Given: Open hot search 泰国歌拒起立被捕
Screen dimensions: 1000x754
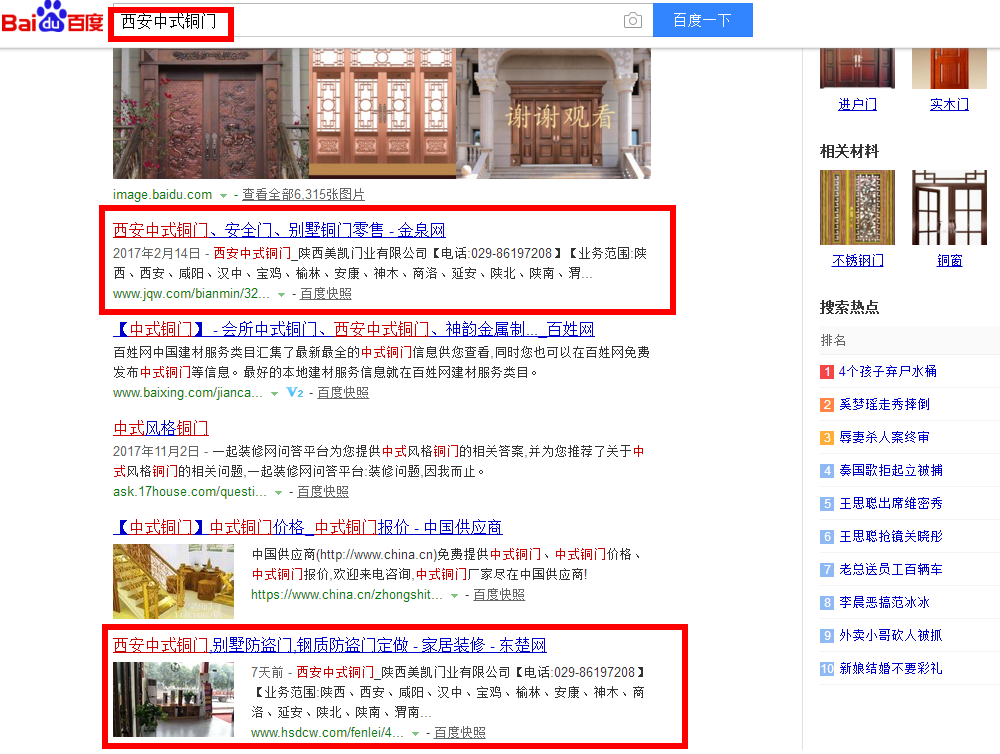Looking at the screenshot, I should [890, 470].
